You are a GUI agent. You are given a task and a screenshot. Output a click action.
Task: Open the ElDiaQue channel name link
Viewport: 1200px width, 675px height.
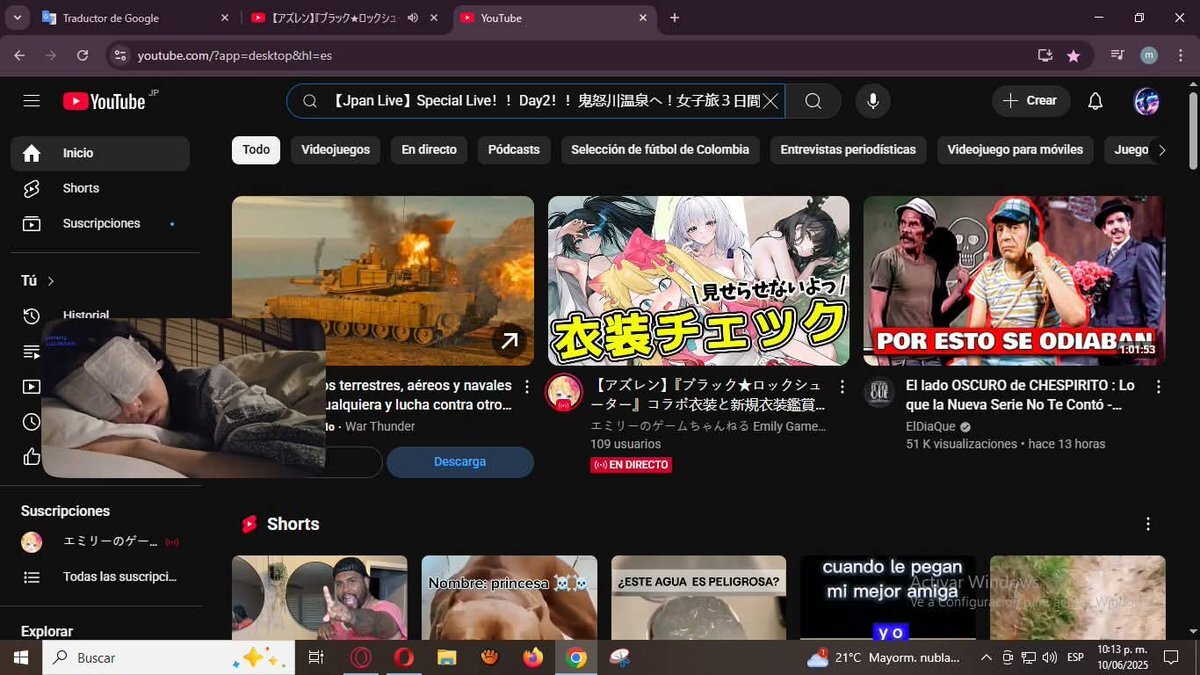click(x=930, y=426)
